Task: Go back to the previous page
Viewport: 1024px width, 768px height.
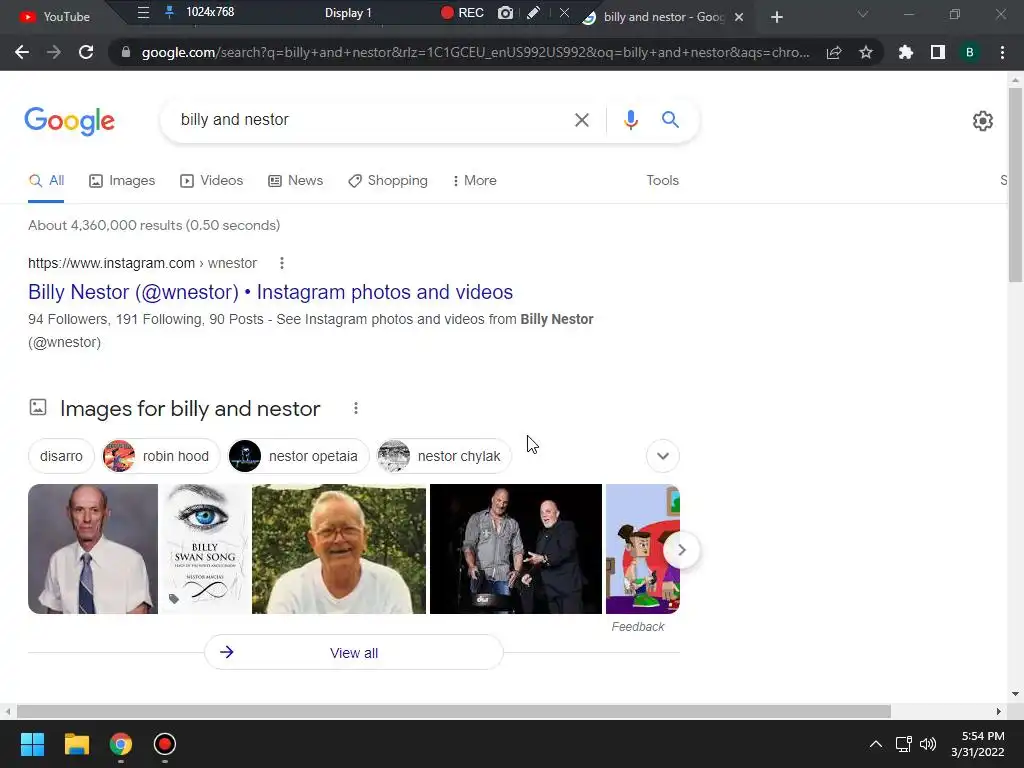Action: (22, 52)
